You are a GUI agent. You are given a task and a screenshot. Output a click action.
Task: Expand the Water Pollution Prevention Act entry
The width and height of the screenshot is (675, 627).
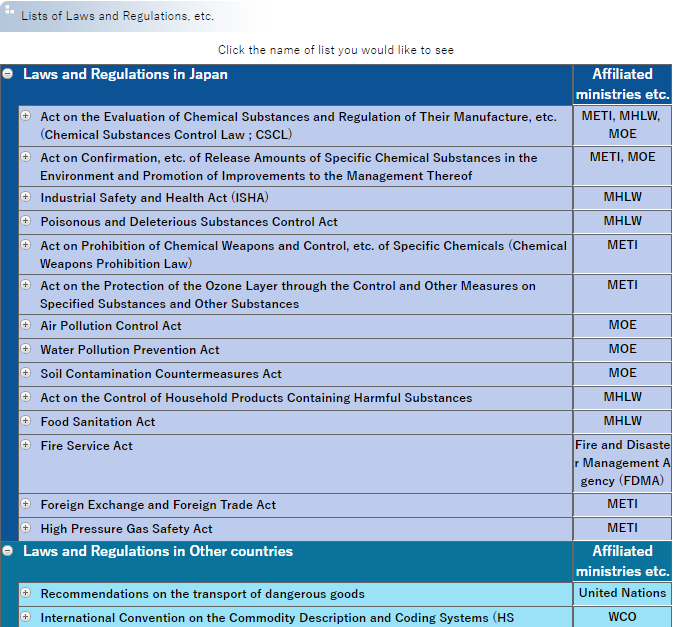(26, 349)
